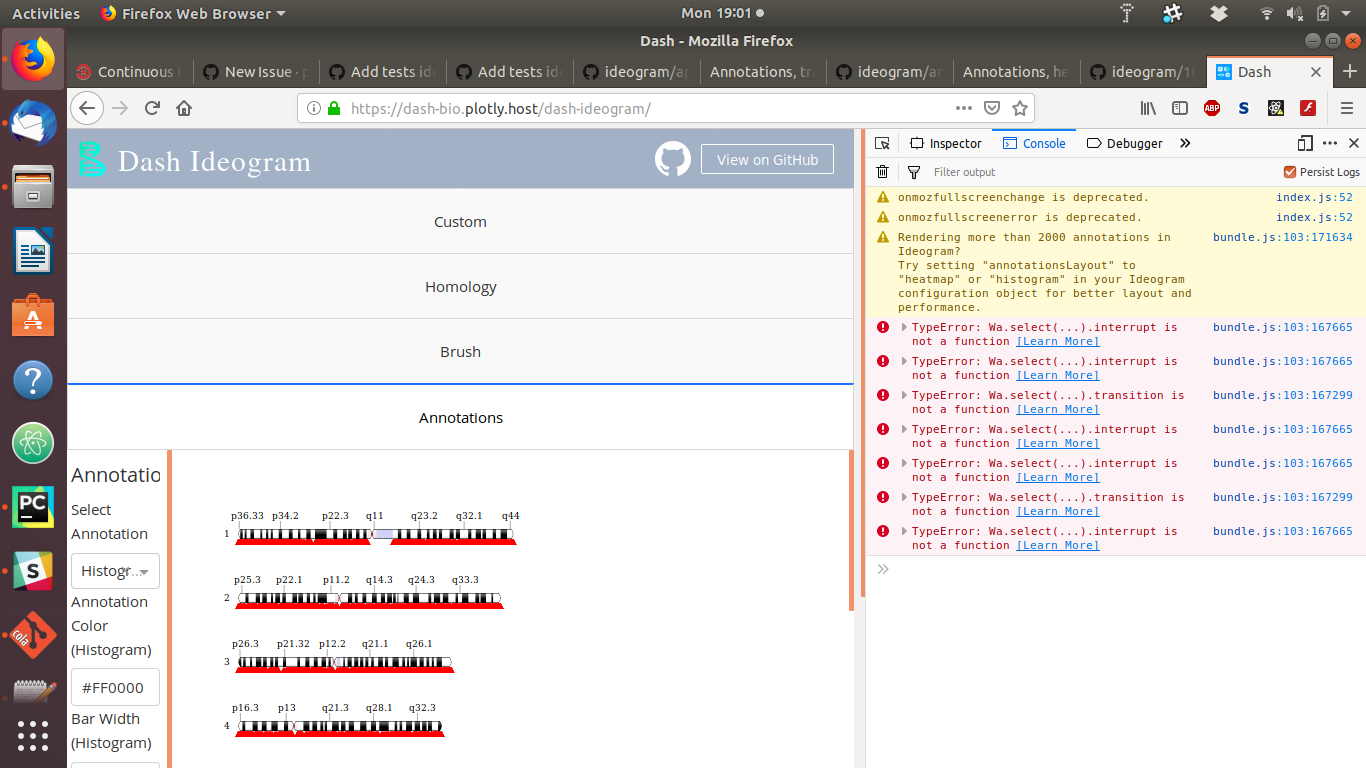This screenshot has width=1366, height=768.
Task: Clear console output with trash icon
Action: 881,172
